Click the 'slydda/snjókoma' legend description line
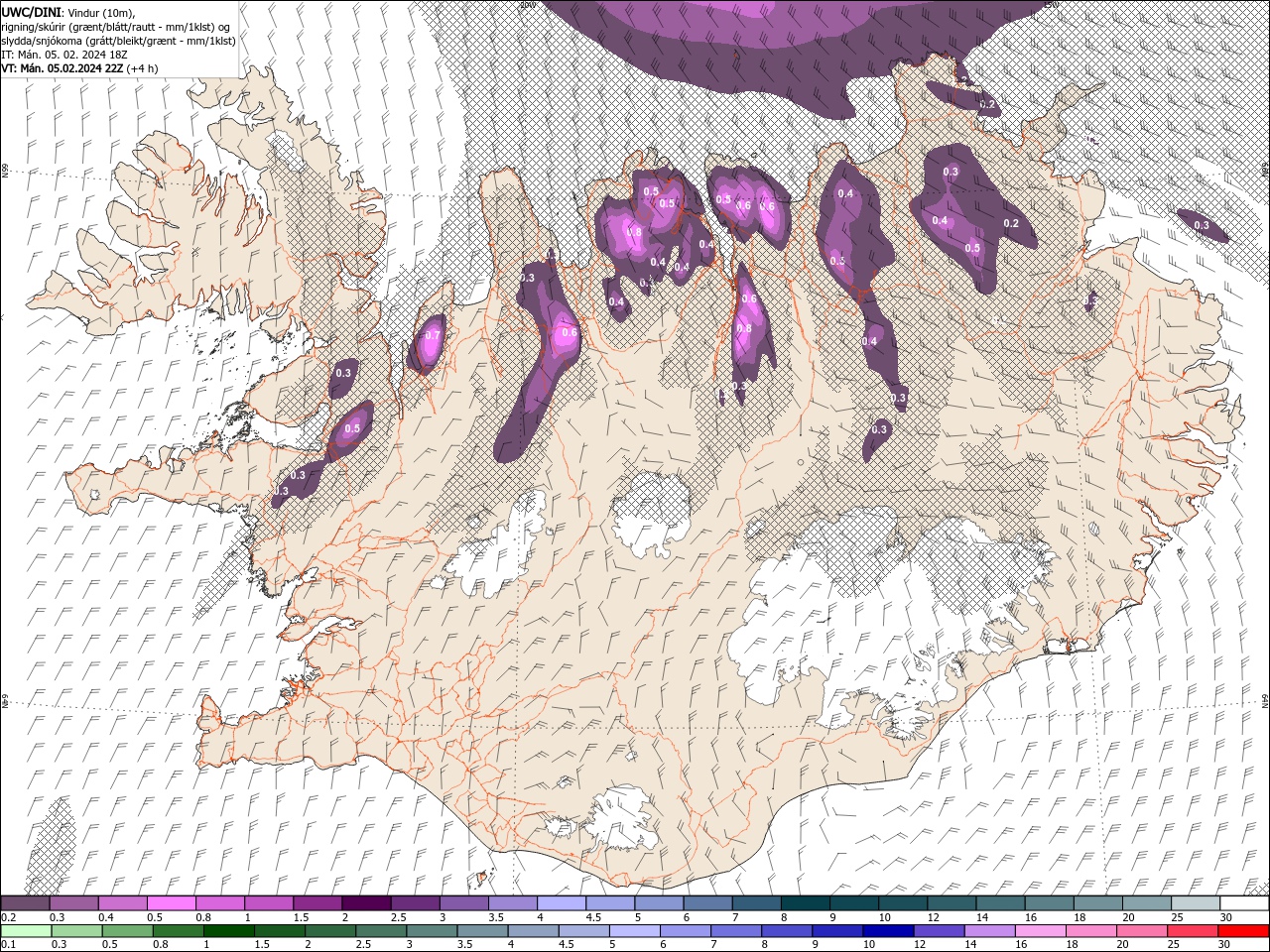 [118, 41]
